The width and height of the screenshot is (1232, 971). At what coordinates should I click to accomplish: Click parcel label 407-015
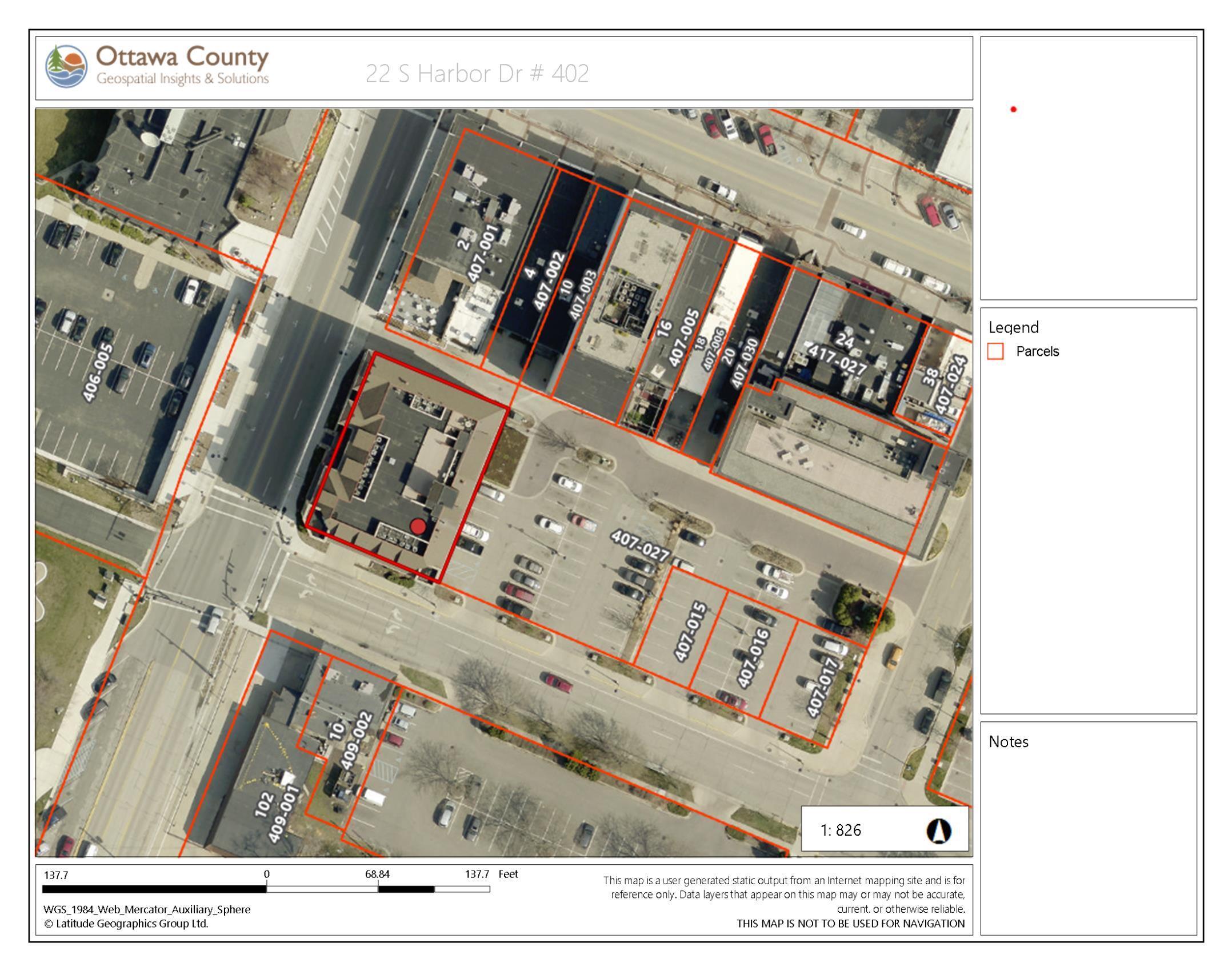point(691,632)
